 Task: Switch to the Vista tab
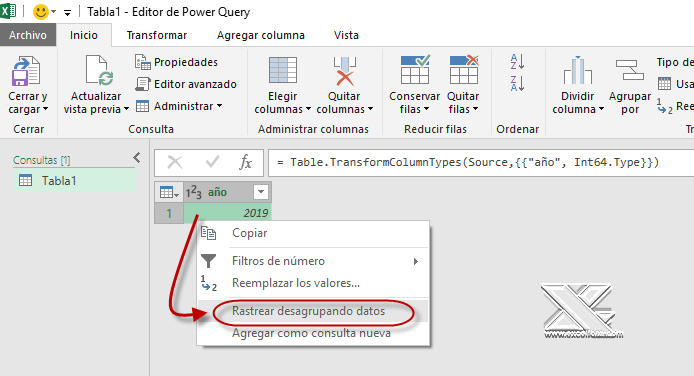click(x=346, y=35)
